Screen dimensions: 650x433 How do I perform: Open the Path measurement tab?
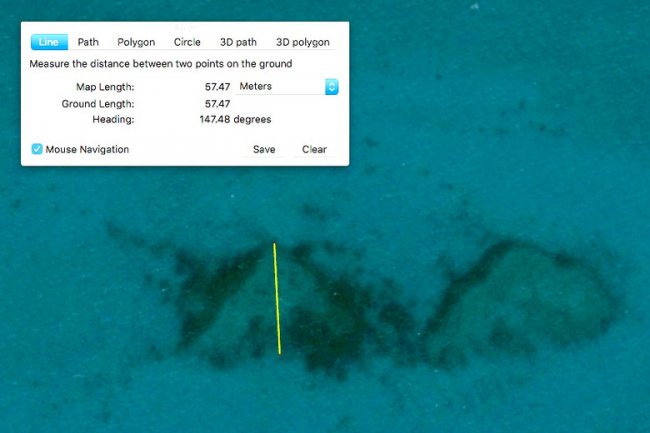point(88,42)
